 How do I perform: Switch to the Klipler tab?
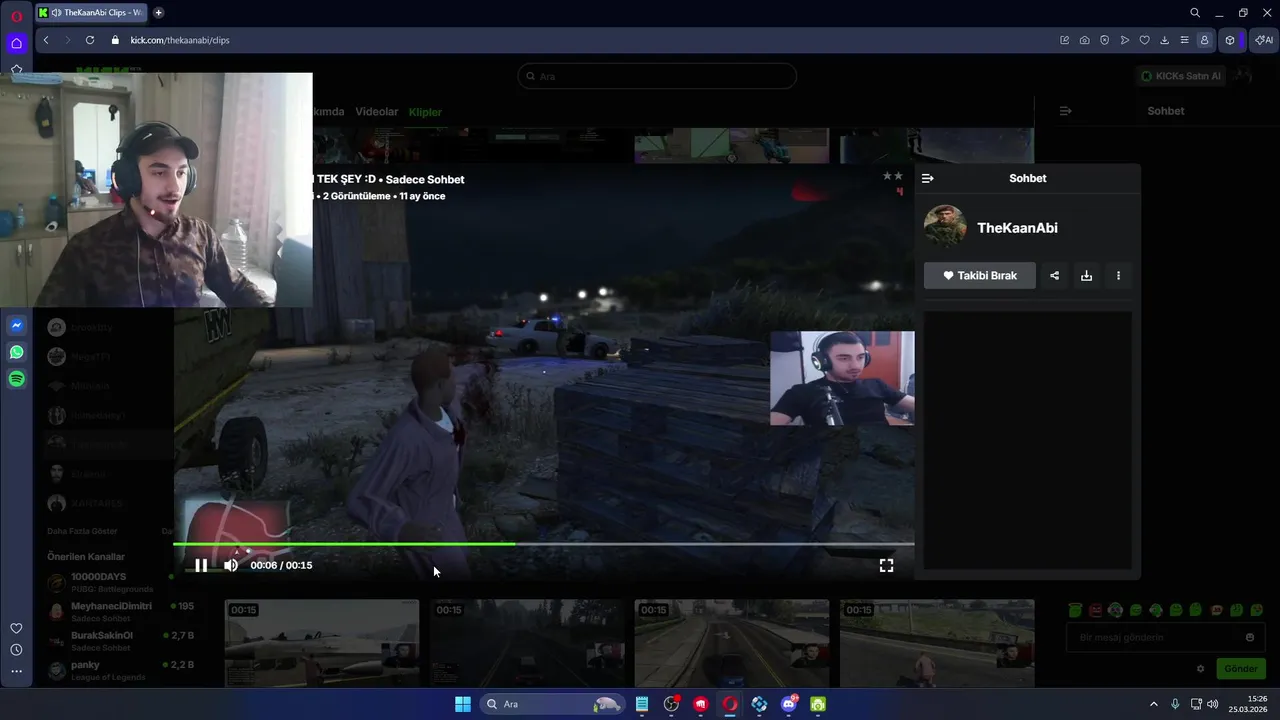pos(425,112)
